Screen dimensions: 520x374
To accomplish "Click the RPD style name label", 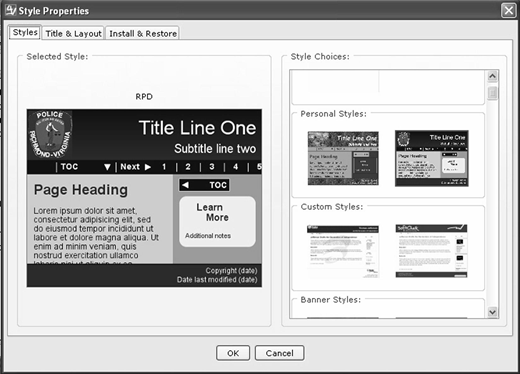I will coord(144,97).
